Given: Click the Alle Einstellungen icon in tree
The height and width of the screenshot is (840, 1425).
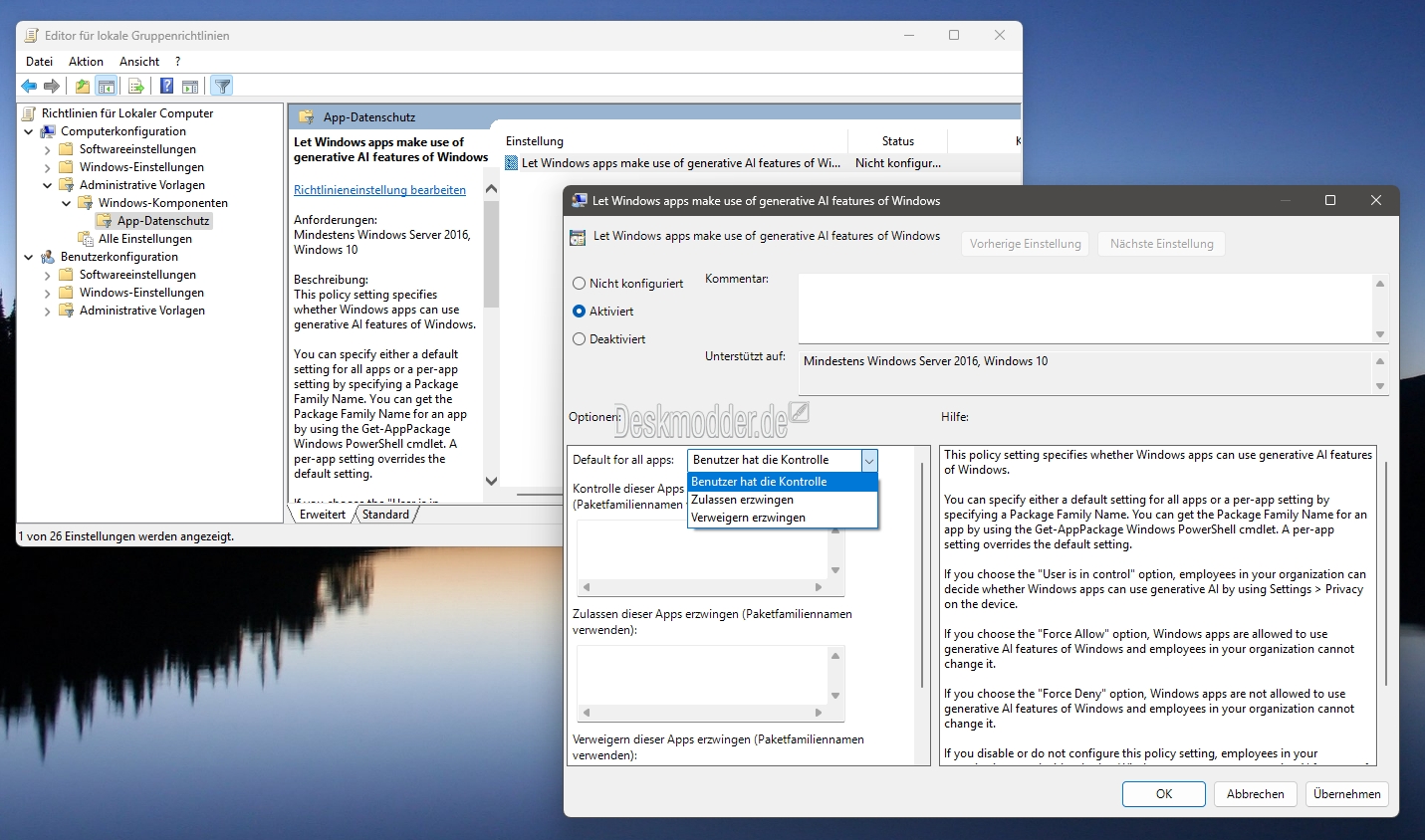Looking at the screenshot, I should click(x=86, y=239).
